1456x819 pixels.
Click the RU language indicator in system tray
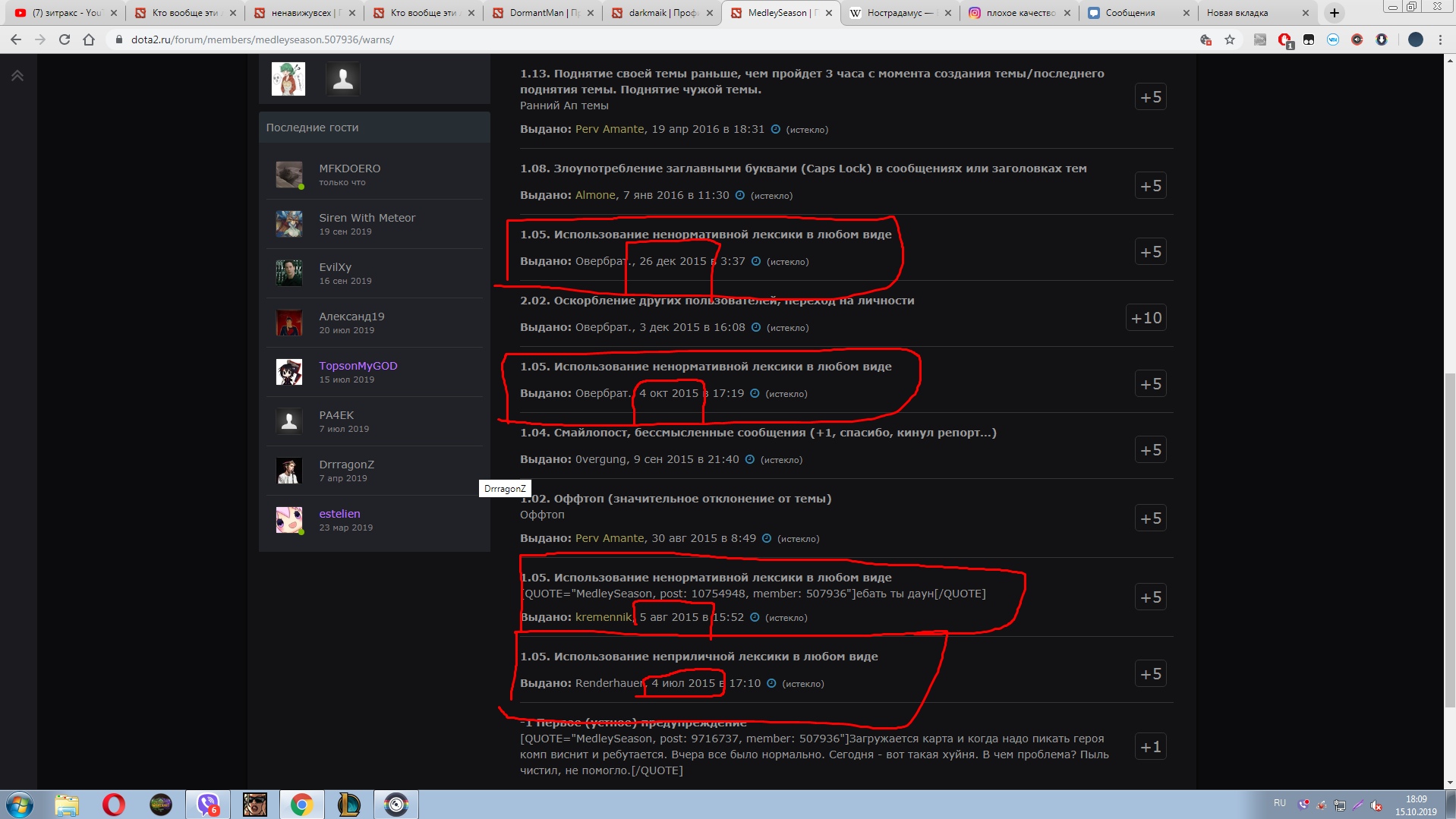pos(1279,803)
